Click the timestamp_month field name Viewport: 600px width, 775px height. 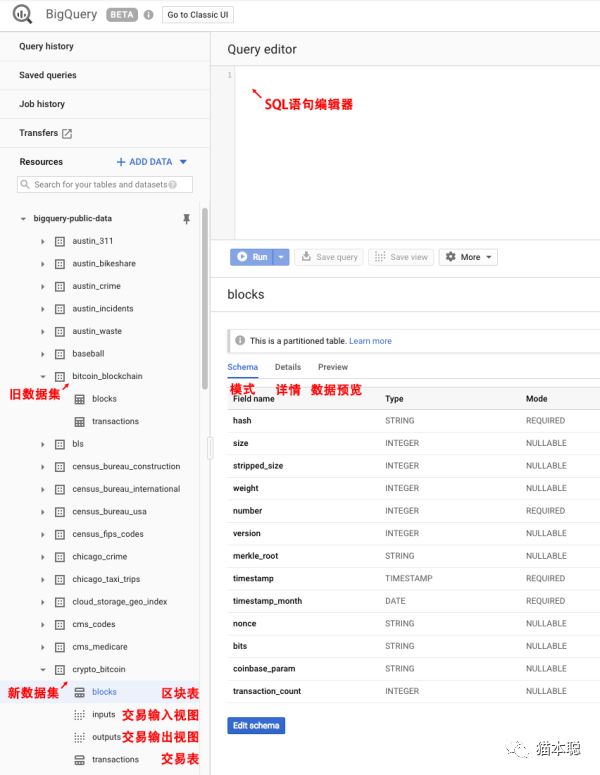[x=267, y=601]
